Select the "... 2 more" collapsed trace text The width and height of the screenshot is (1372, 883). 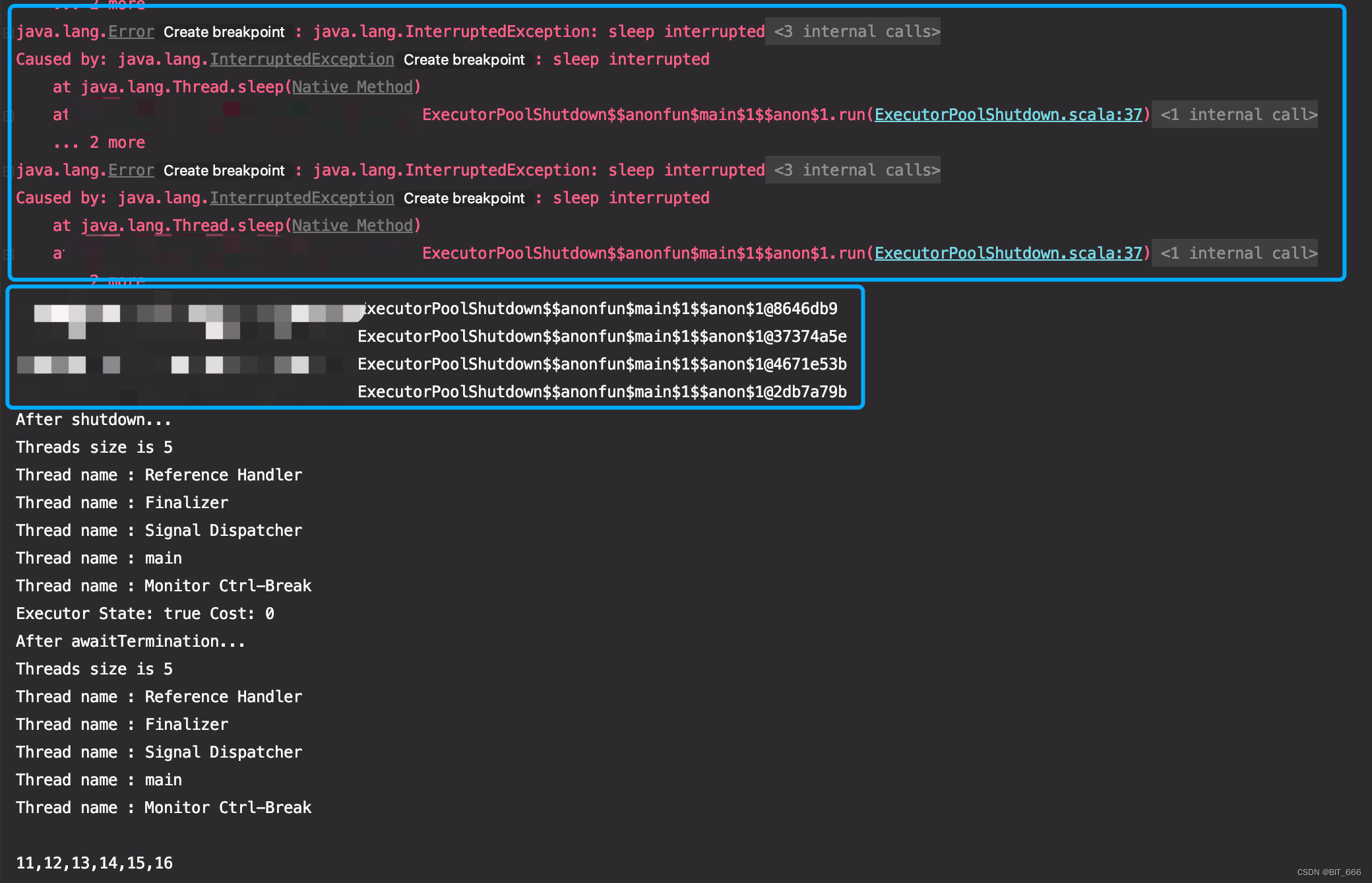tap(100, 142)
